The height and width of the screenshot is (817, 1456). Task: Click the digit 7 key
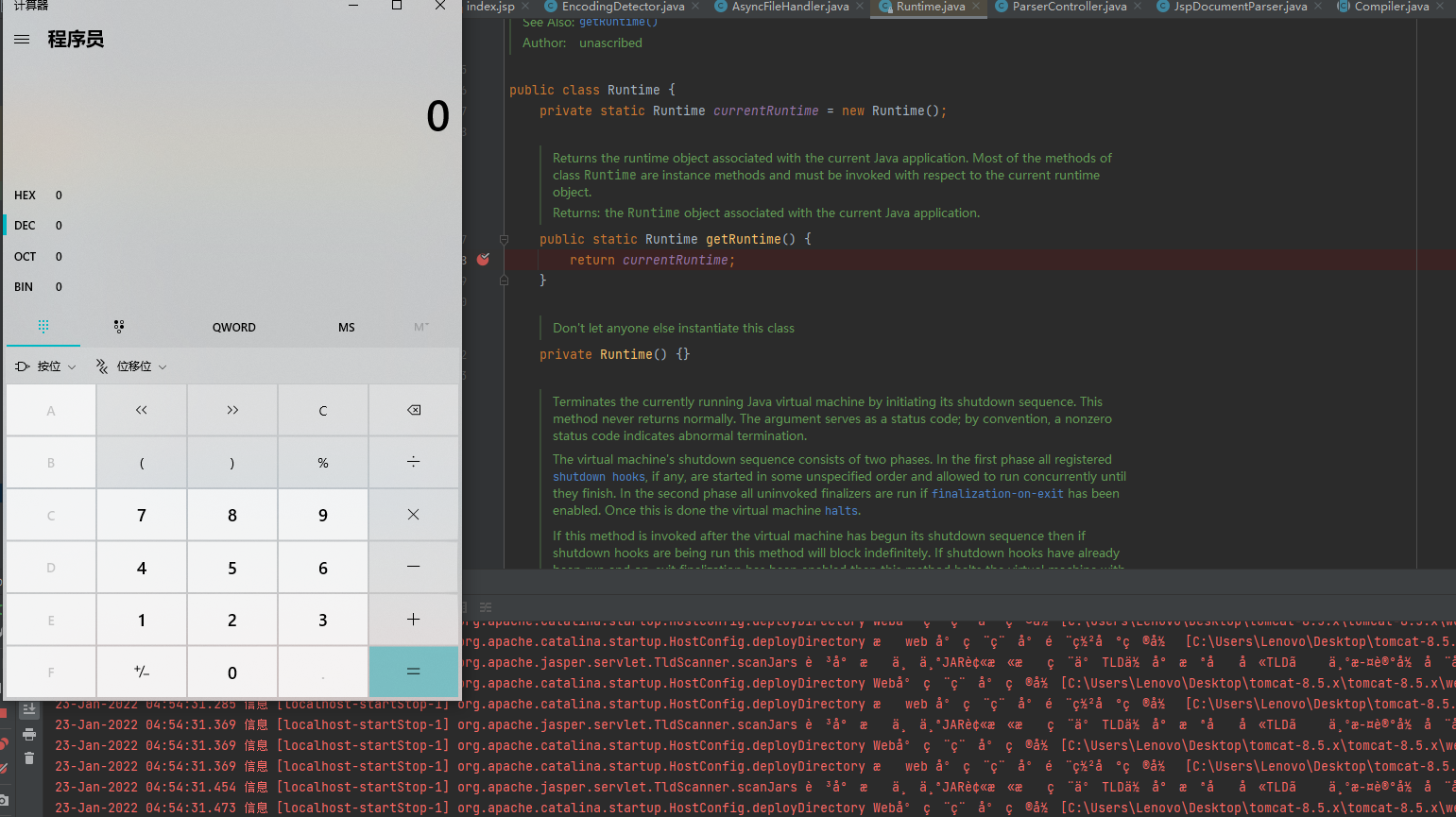(x=142, y=515)
